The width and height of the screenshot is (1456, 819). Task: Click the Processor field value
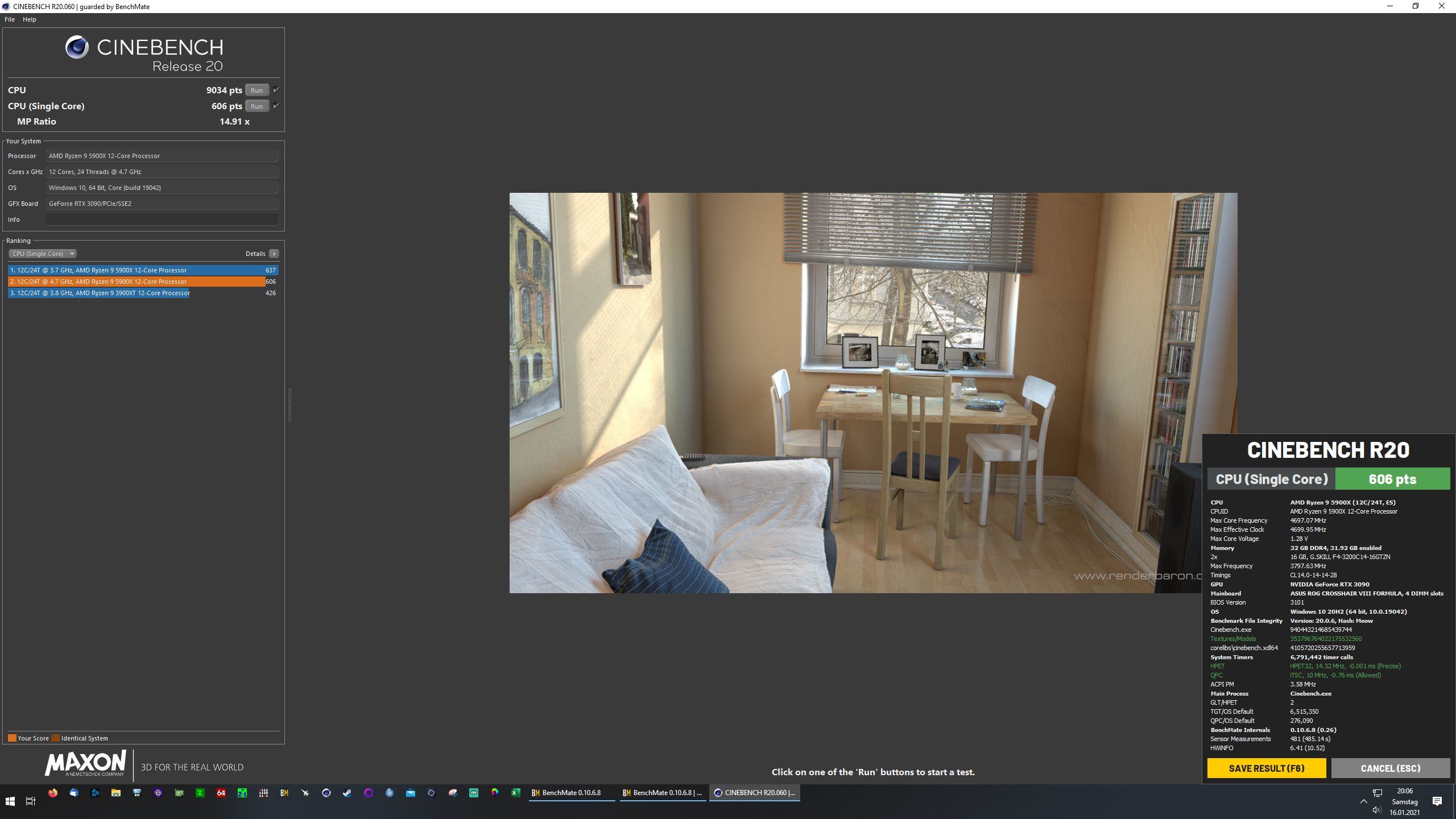click(x=162, y=156)
